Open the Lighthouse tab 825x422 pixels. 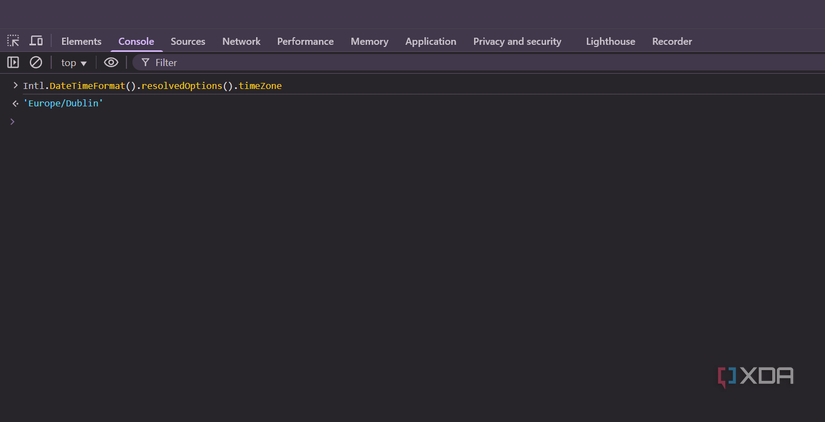610,41
